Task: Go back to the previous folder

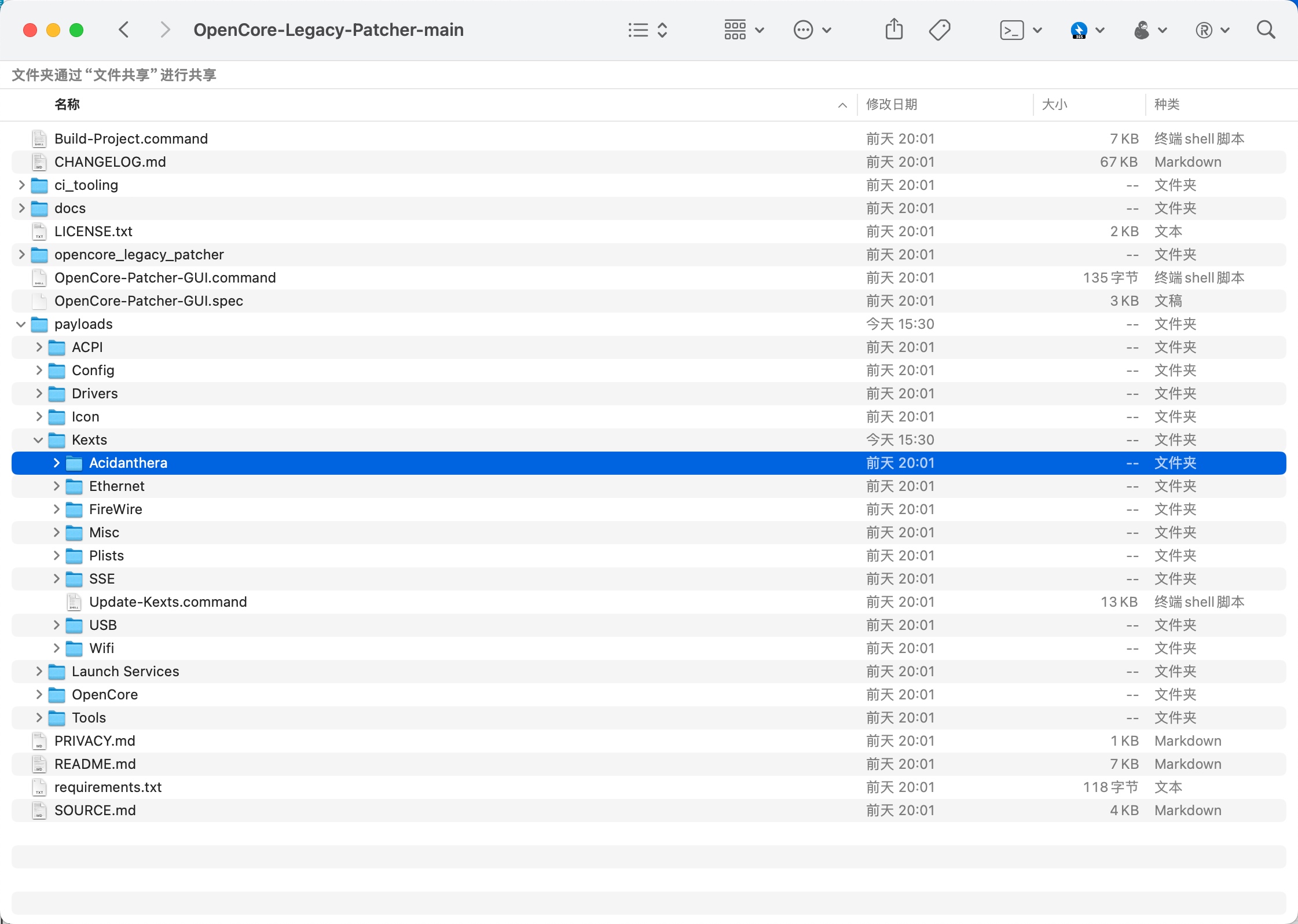Action: tap(124, 30)
